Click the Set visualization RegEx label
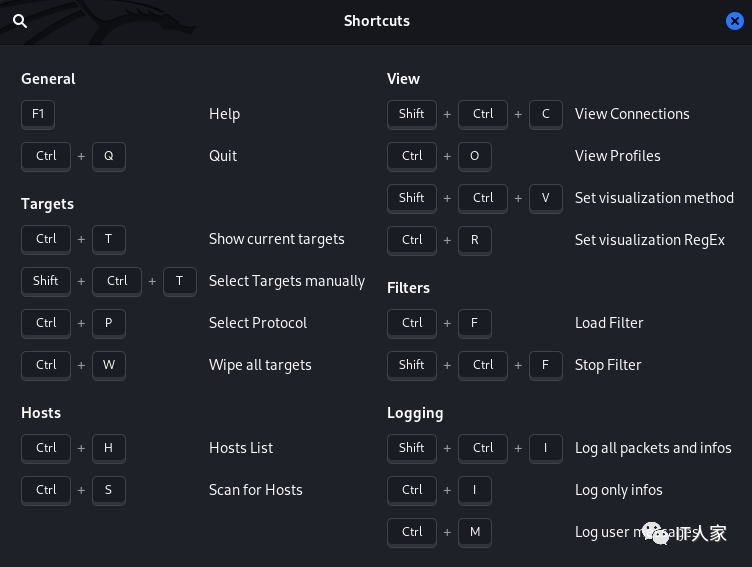The image size is (752, 567). click(x=650, y=240)
